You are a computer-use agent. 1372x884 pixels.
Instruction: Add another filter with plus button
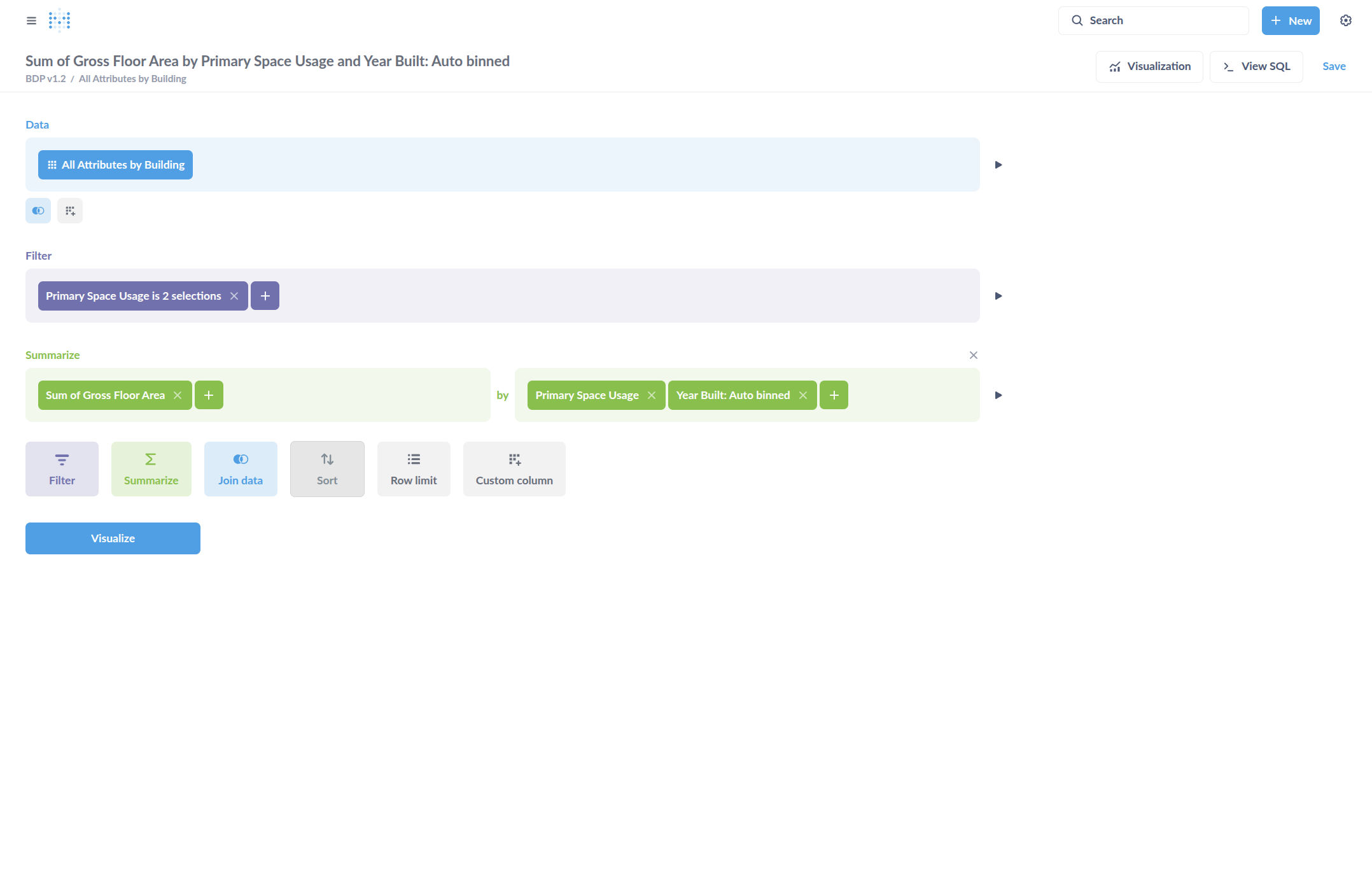click(265, 296)
